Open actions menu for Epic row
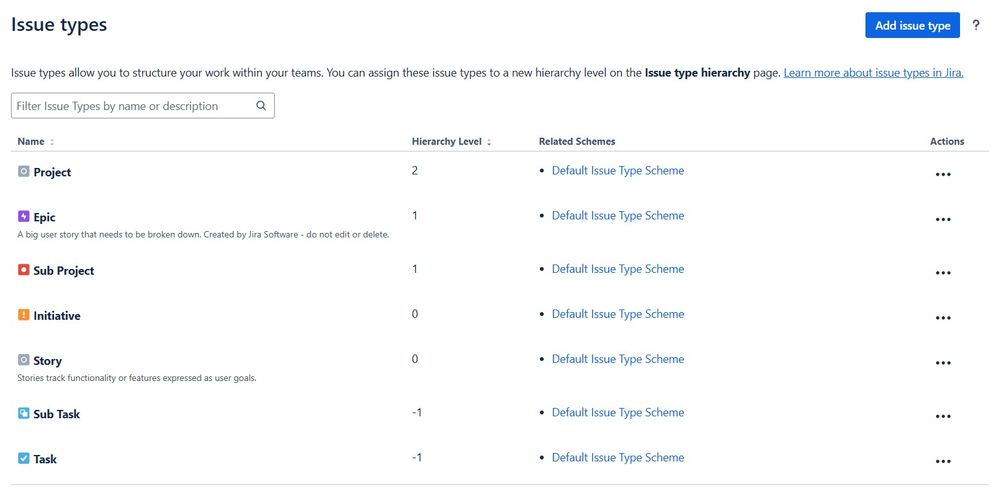This screenshot has height=500, width=998. pos(943,219)
